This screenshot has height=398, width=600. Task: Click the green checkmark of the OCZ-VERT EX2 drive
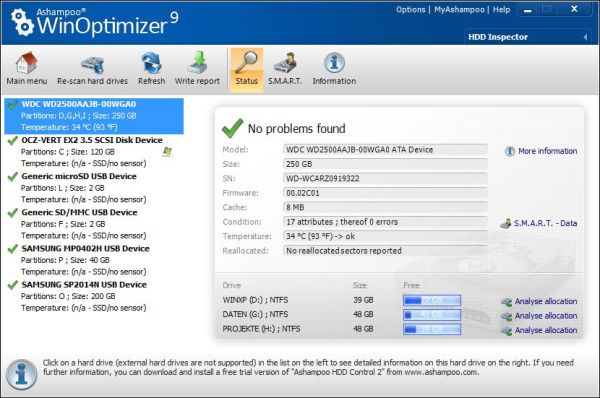pyautogui.click(x=13, y=140)
